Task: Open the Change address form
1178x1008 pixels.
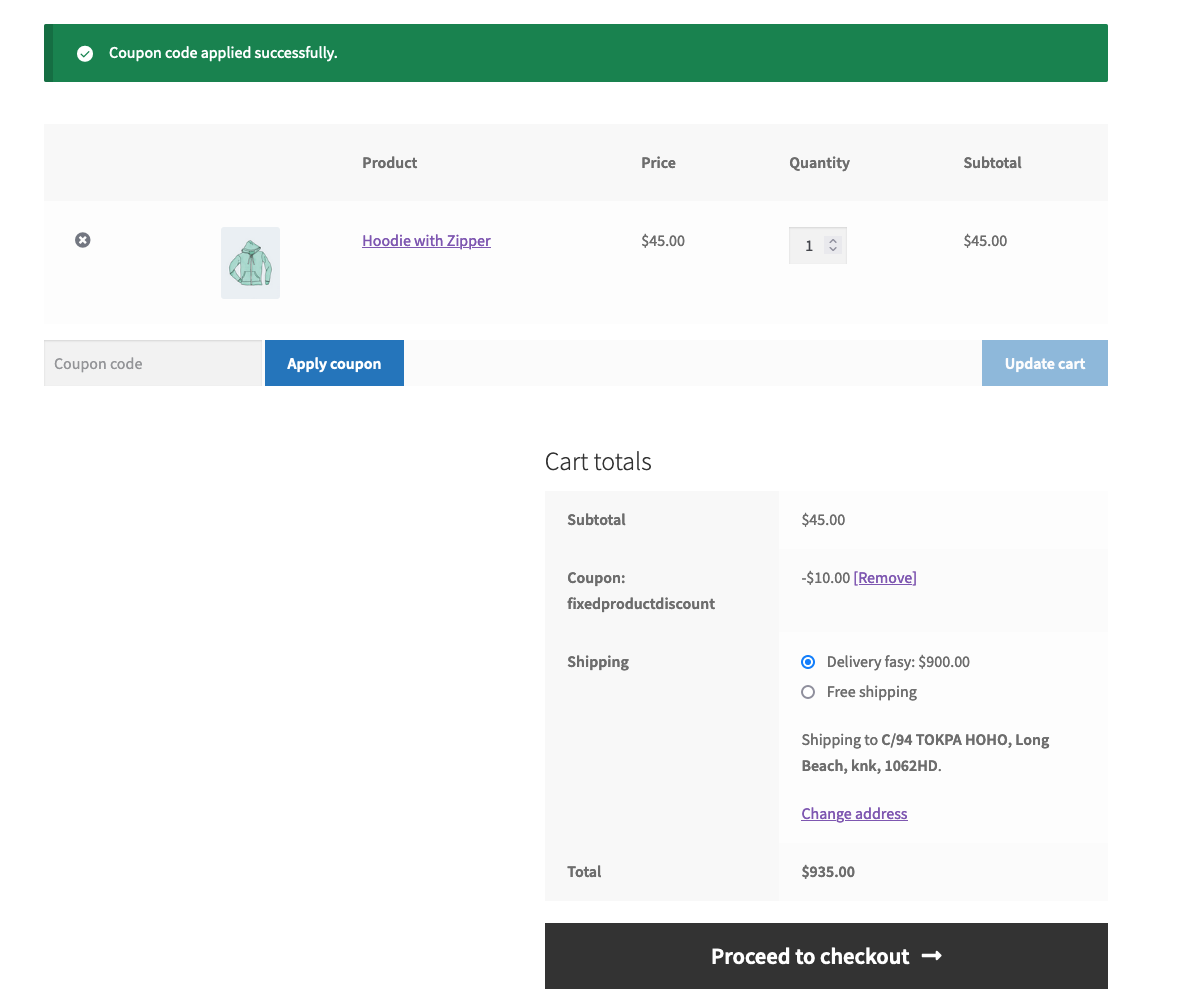Action: point(854,813)
